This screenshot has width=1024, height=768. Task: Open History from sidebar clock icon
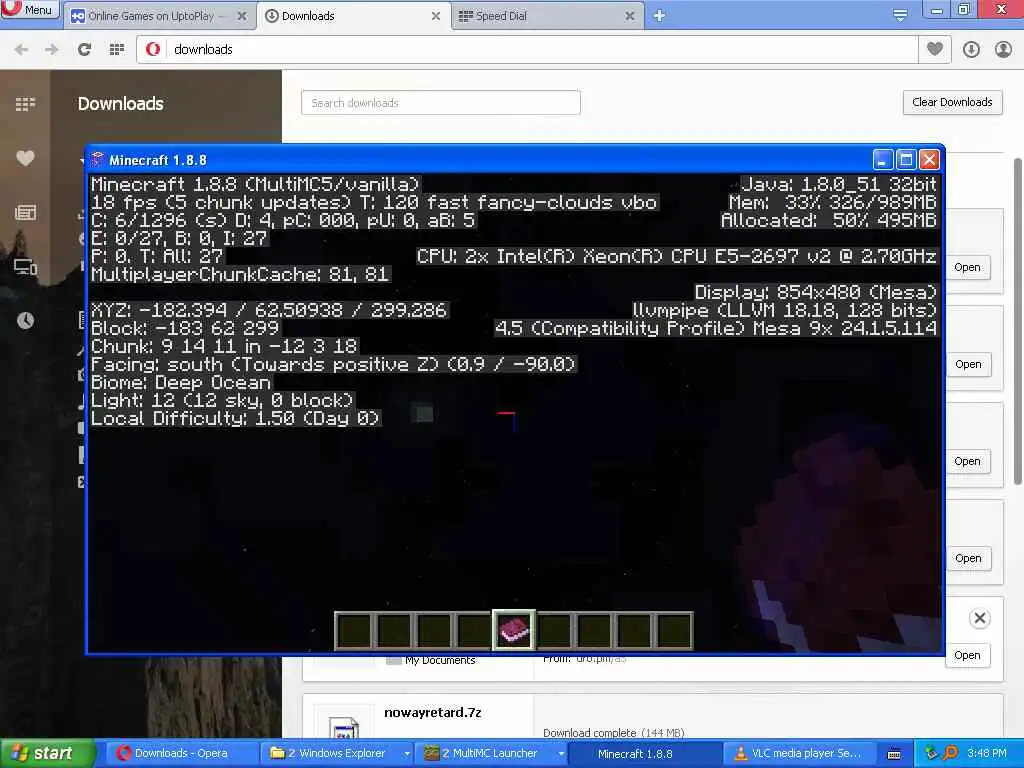(25, 321)
